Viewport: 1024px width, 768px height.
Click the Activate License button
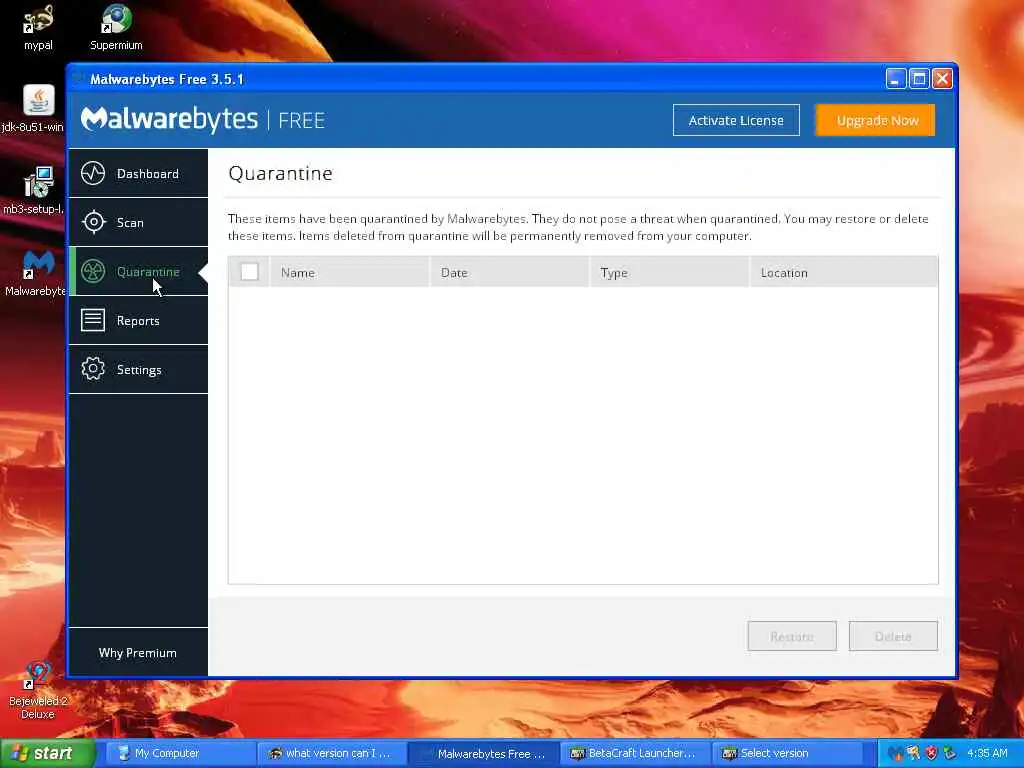736,120
